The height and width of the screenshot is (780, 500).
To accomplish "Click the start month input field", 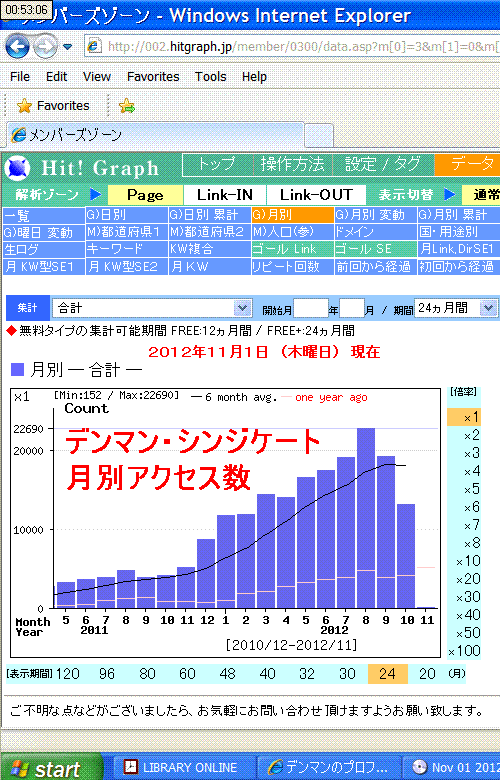I will coord(352,309).
